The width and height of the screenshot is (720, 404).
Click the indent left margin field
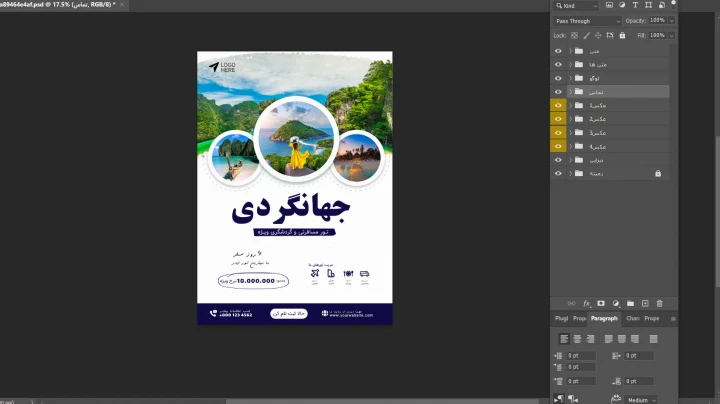(x=581, y=356)
